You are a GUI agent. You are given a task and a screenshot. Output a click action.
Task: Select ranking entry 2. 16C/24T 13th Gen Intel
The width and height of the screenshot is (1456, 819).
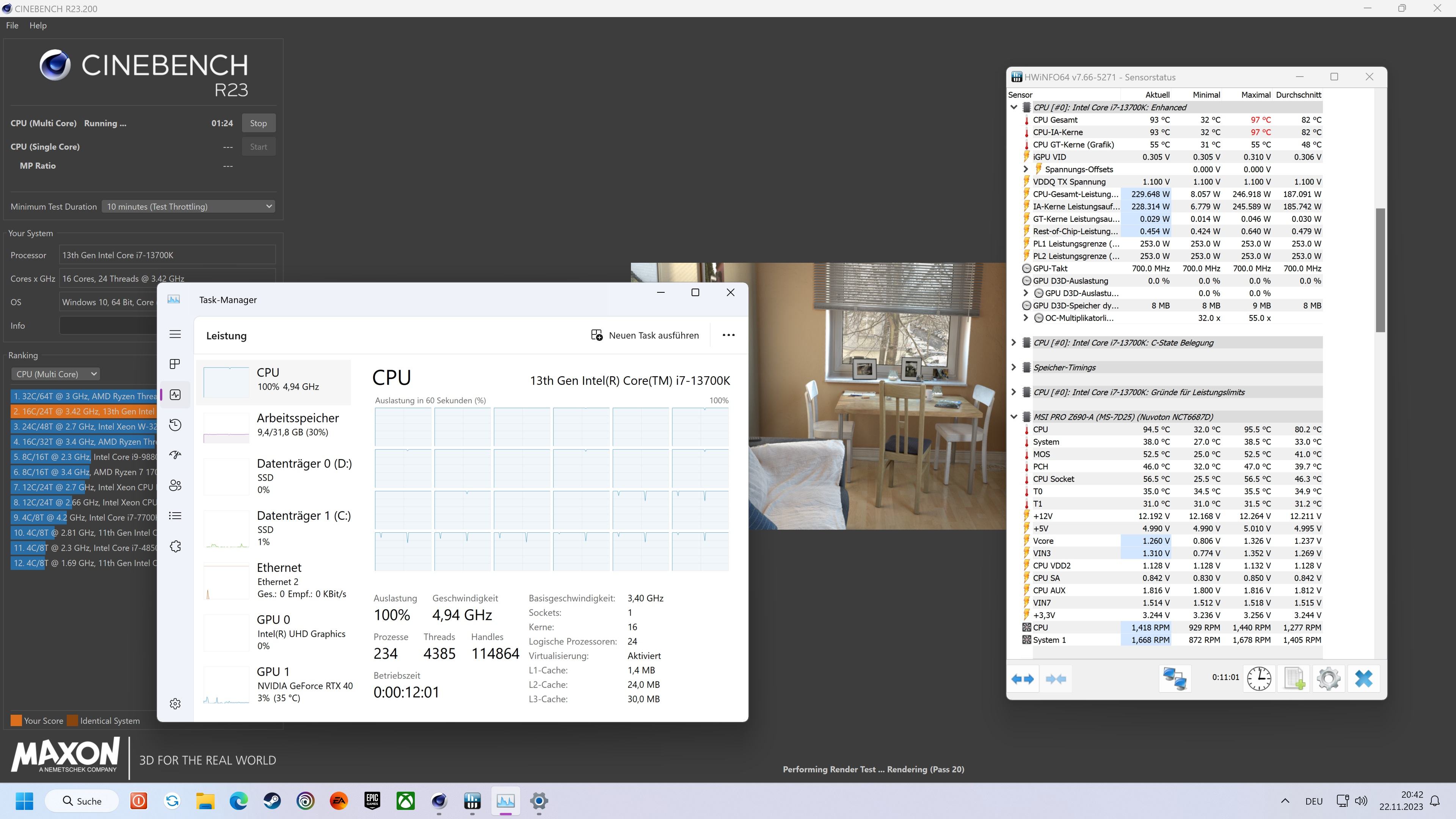pos(84,411)
